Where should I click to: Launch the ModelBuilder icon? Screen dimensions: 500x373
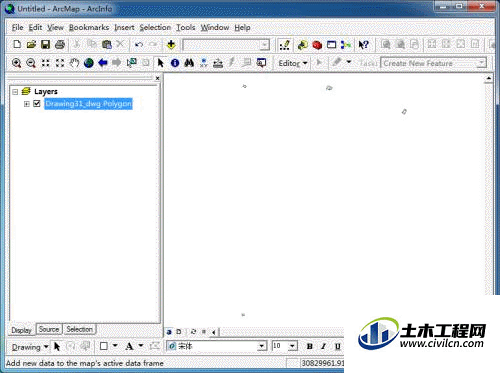[346, 45]
